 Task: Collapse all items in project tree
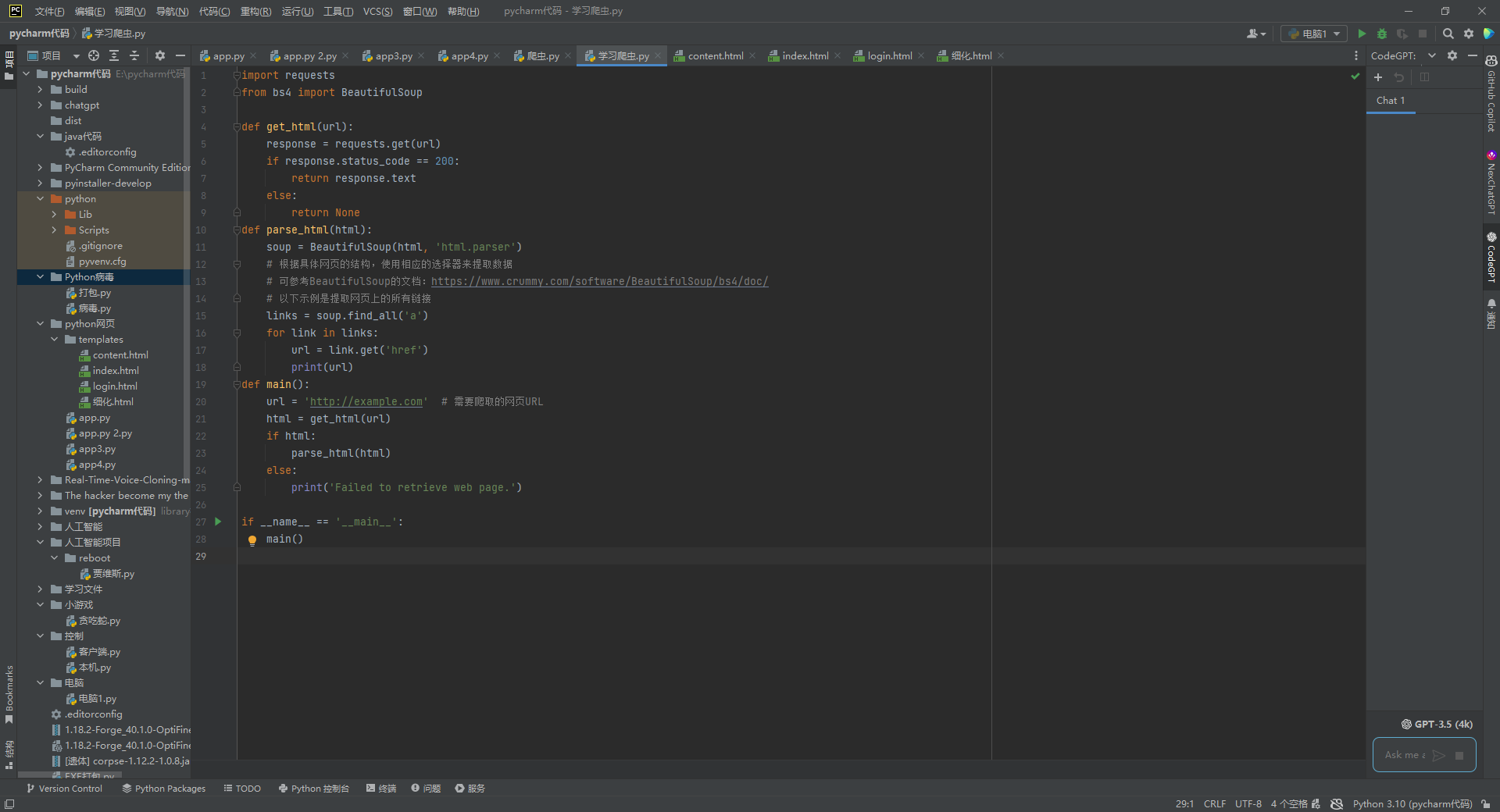click(x=134, y=55)
